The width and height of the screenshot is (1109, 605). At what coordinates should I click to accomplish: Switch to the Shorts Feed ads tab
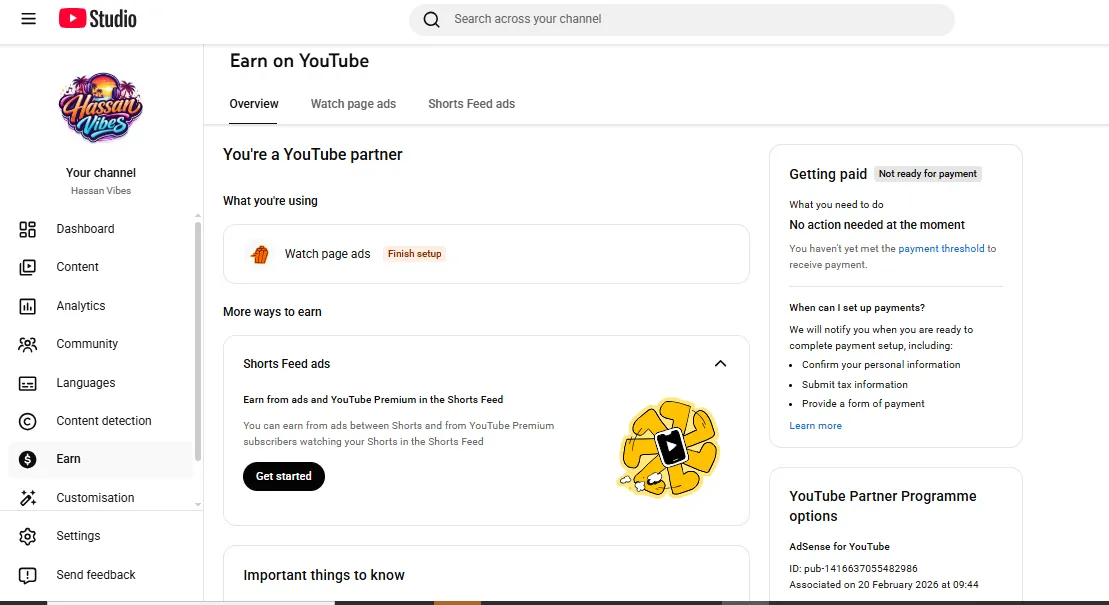click(x=472, y=104)
